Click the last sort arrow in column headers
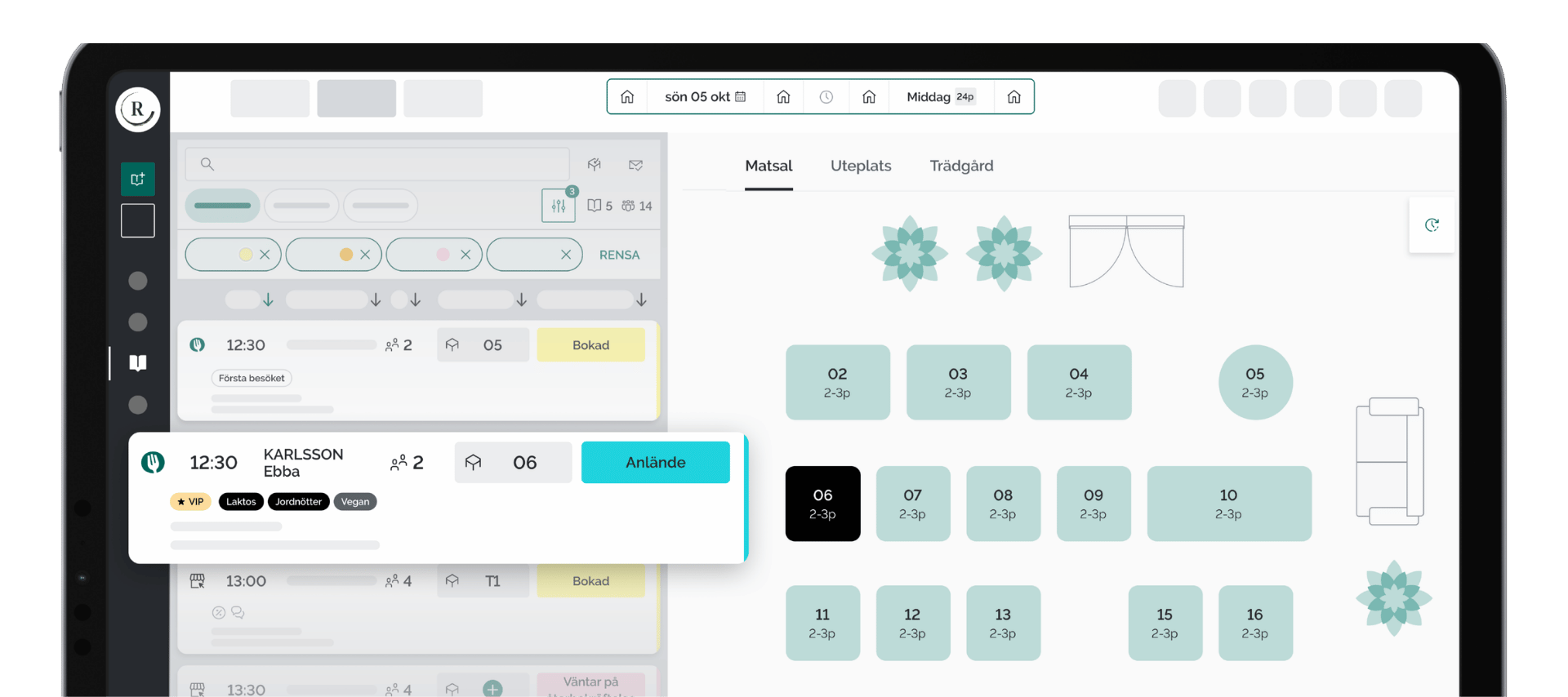Image resolution: width=1568 pixels, height=697 pixels. [x=642, y=300]
